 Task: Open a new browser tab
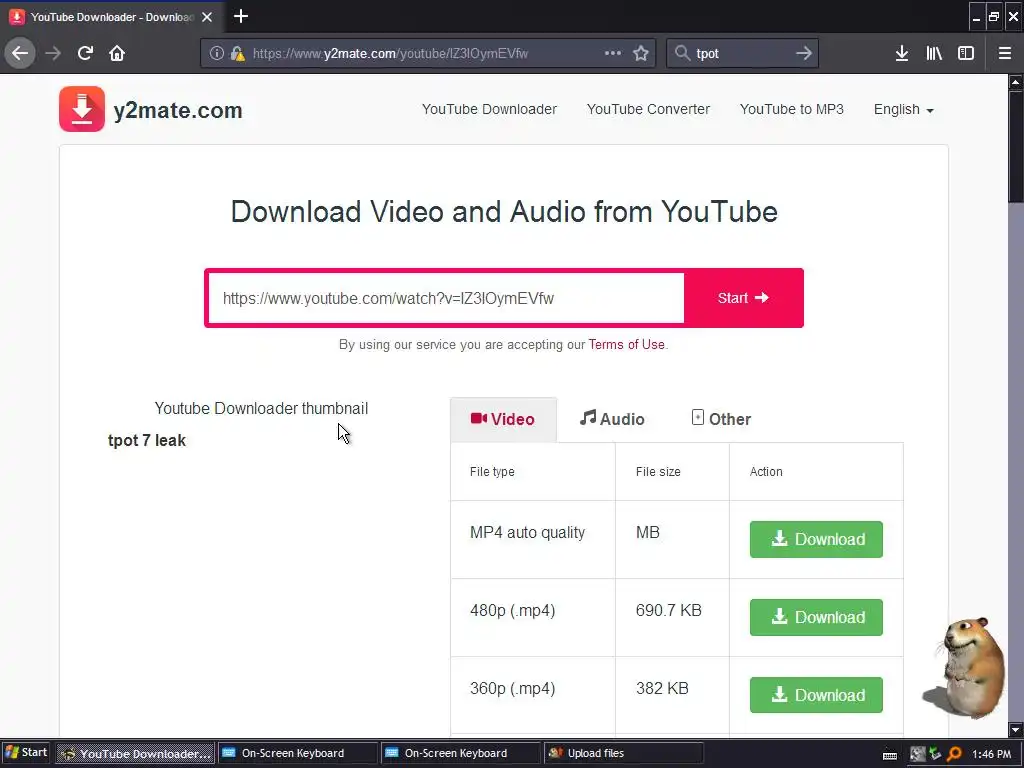pos(241,16)
